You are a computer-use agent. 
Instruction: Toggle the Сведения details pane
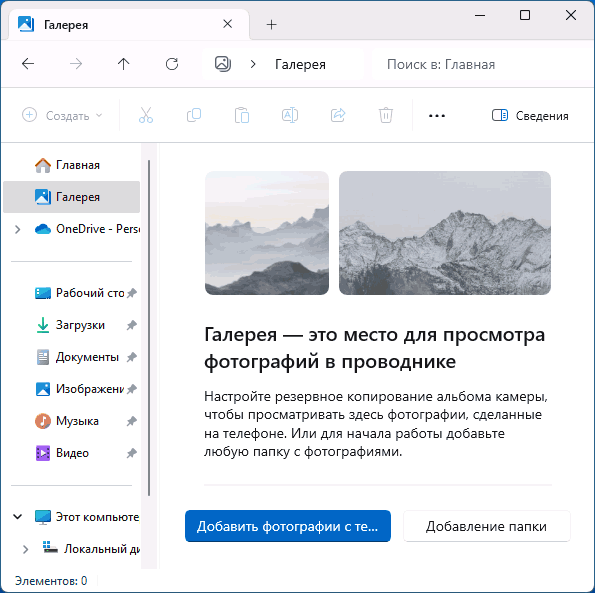530,115
